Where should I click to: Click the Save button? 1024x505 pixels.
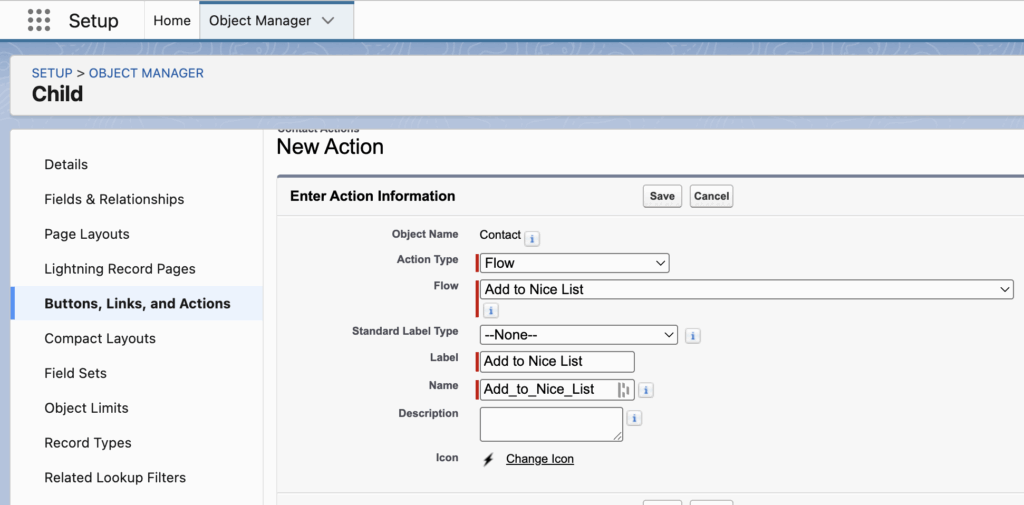(662, 196)
